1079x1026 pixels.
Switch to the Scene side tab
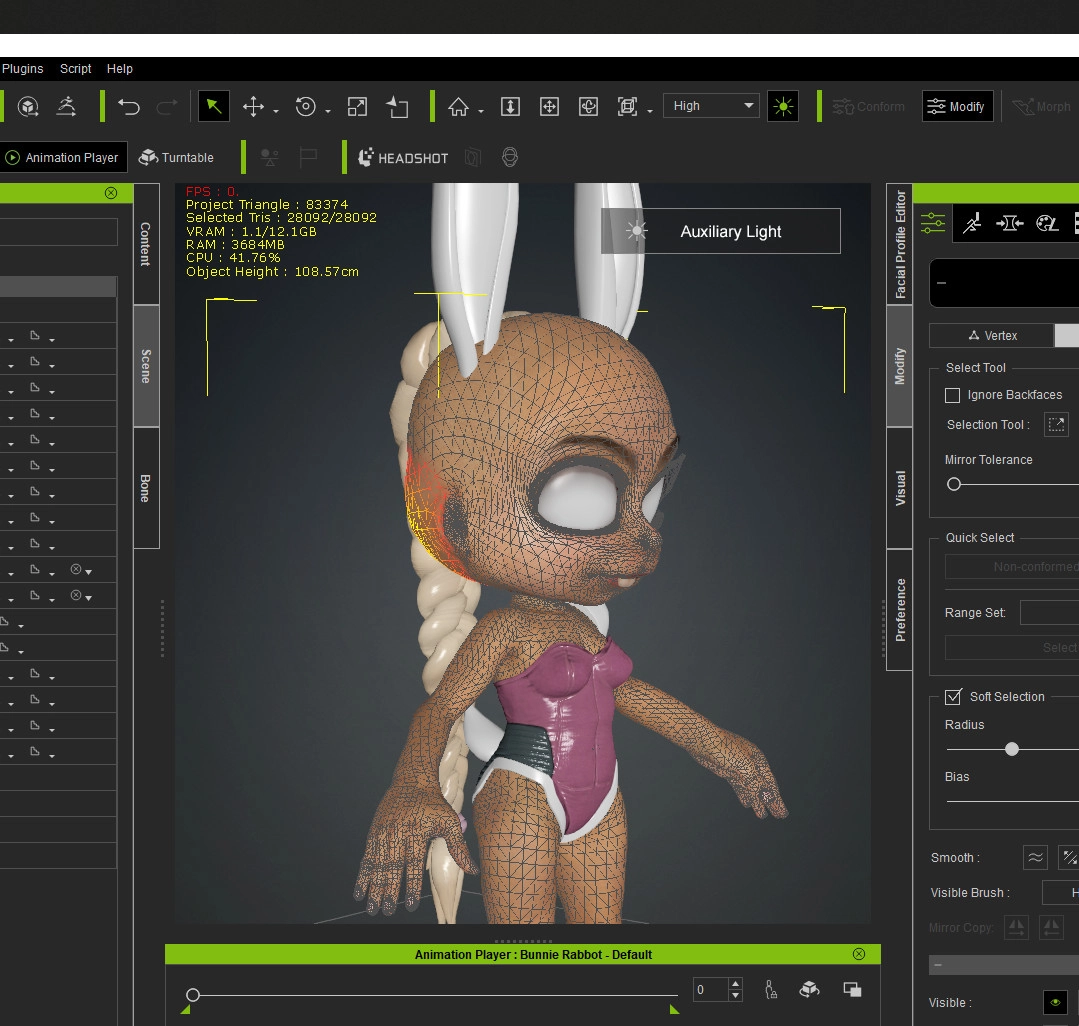(146, 366)
